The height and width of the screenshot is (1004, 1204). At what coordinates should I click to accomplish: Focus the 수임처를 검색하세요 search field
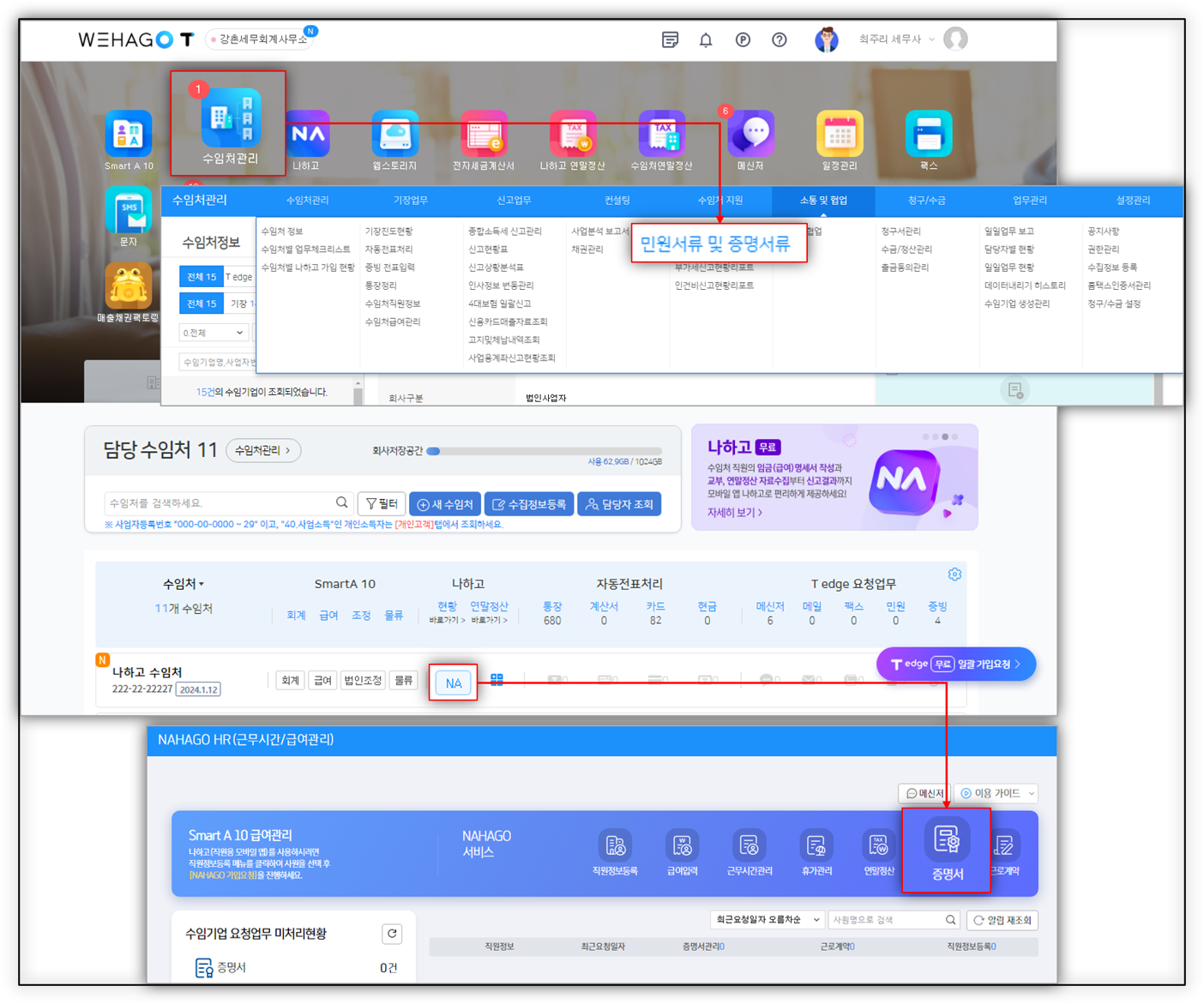229,503
